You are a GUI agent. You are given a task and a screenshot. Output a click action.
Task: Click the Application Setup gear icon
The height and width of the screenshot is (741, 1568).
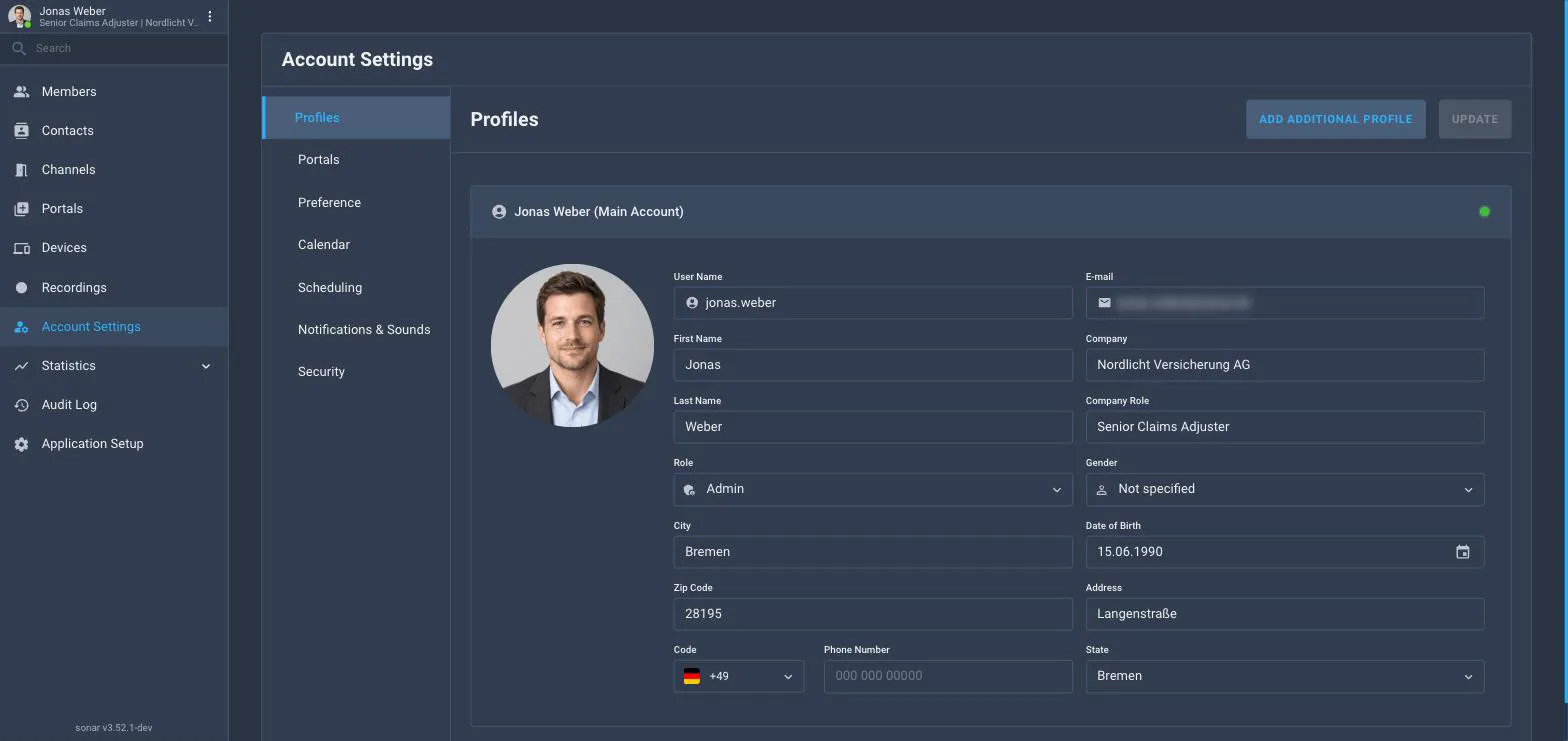[21, 444]
